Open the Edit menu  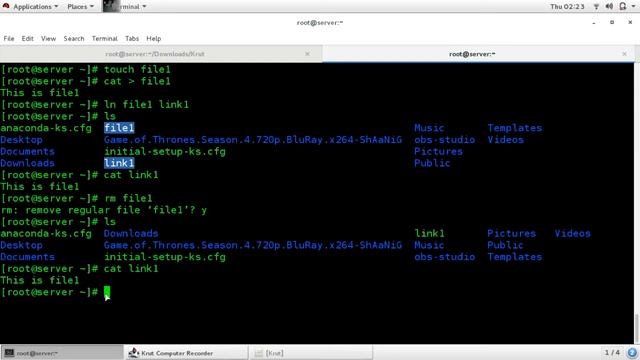27,38
